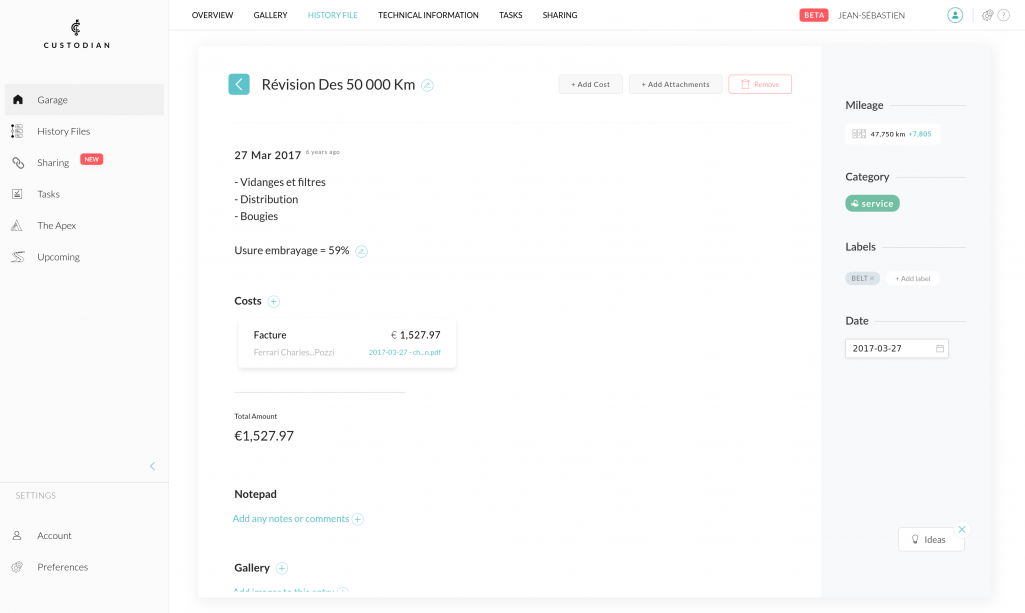Switch to the top Tasks tab
1025x613 pixels.
pos(511,15)
